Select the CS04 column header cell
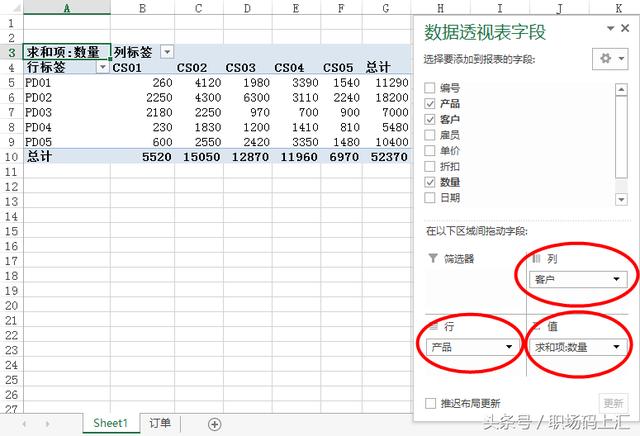This screenshot has height=436, width=640. [x=296, y=67]
